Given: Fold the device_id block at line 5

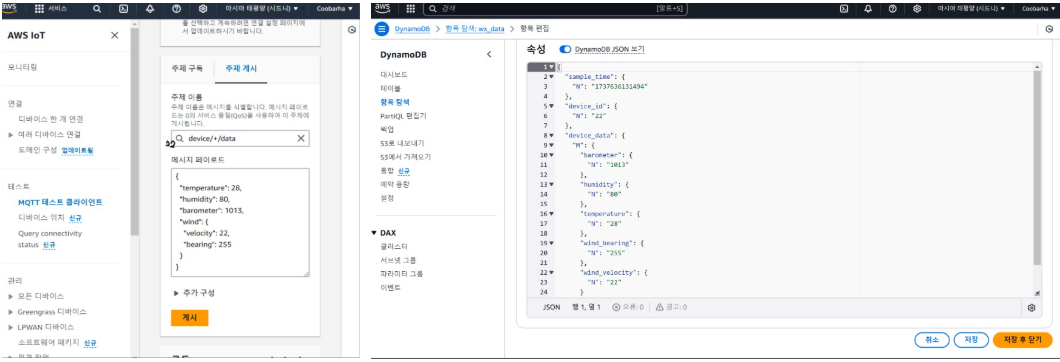Looking at the screenshot, I should (552, 106).
